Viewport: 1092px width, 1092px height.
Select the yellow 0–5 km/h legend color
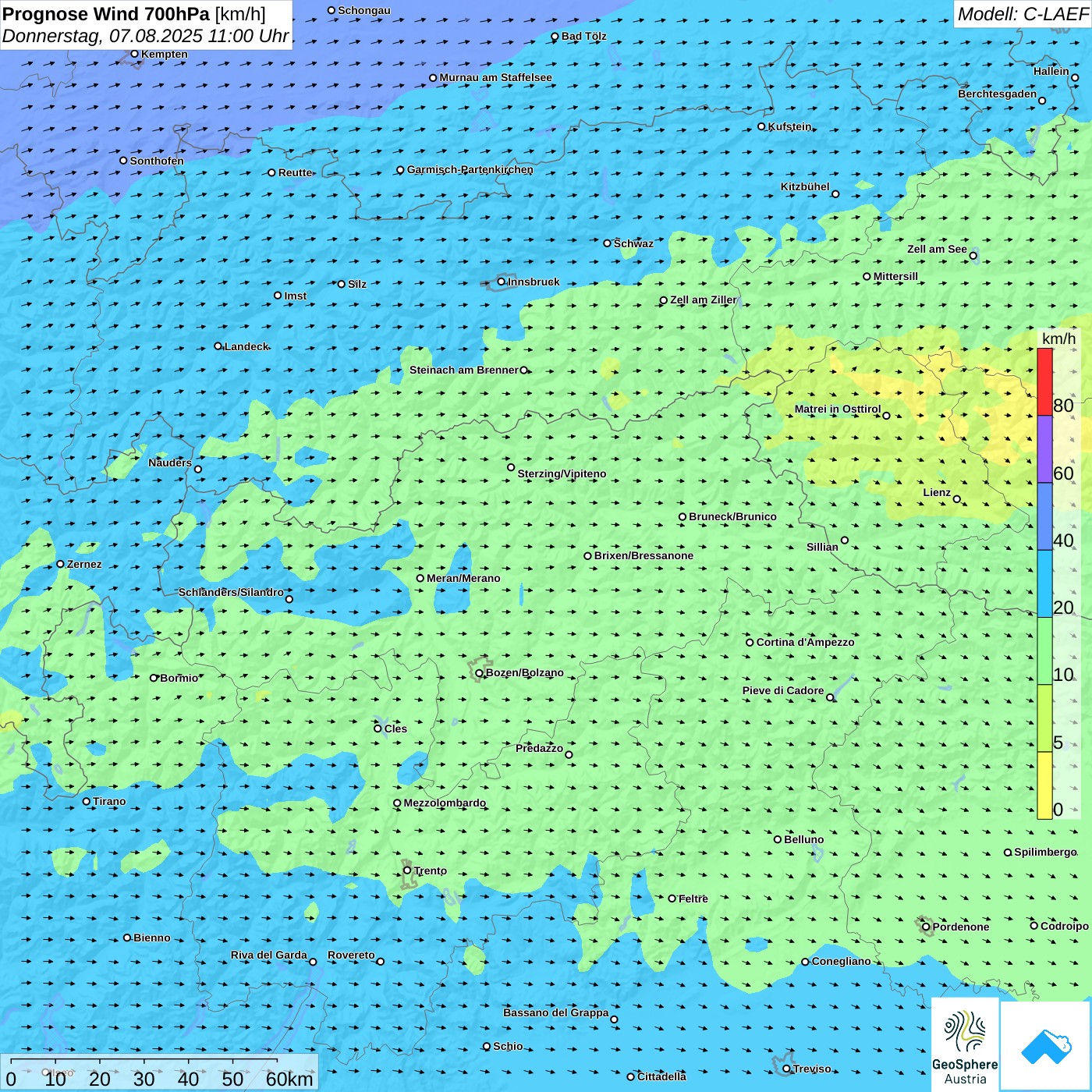(x=1044, y=785)
